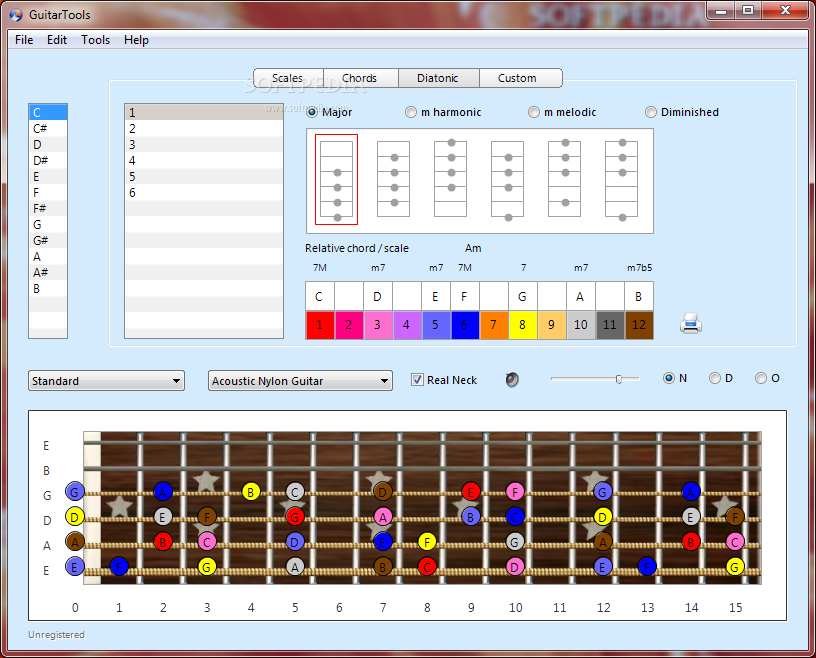The image size is (816, 658).
Task: Select the N display radio button
Action: pos(669,378)
